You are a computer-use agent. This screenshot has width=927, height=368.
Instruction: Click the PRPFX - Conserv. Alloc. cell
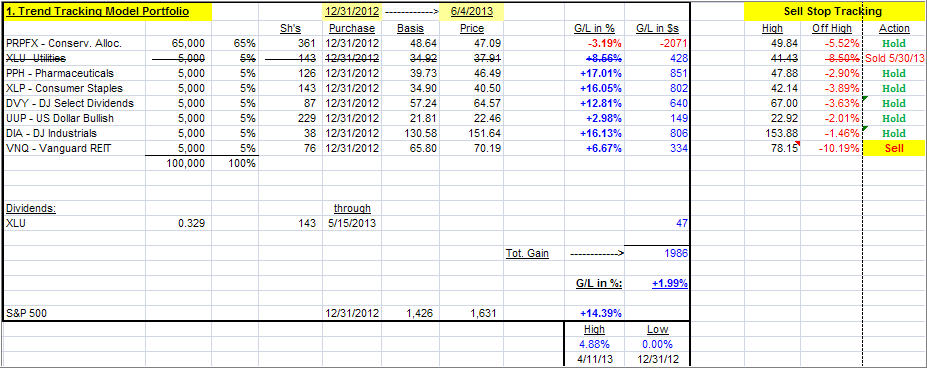[x=74, y=43]
